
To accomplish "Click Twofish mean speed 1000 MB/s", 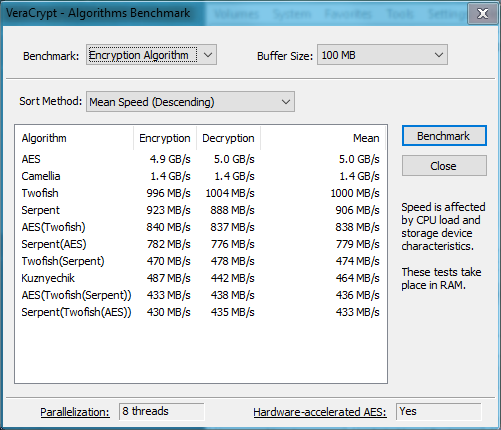I will point(355,193).
